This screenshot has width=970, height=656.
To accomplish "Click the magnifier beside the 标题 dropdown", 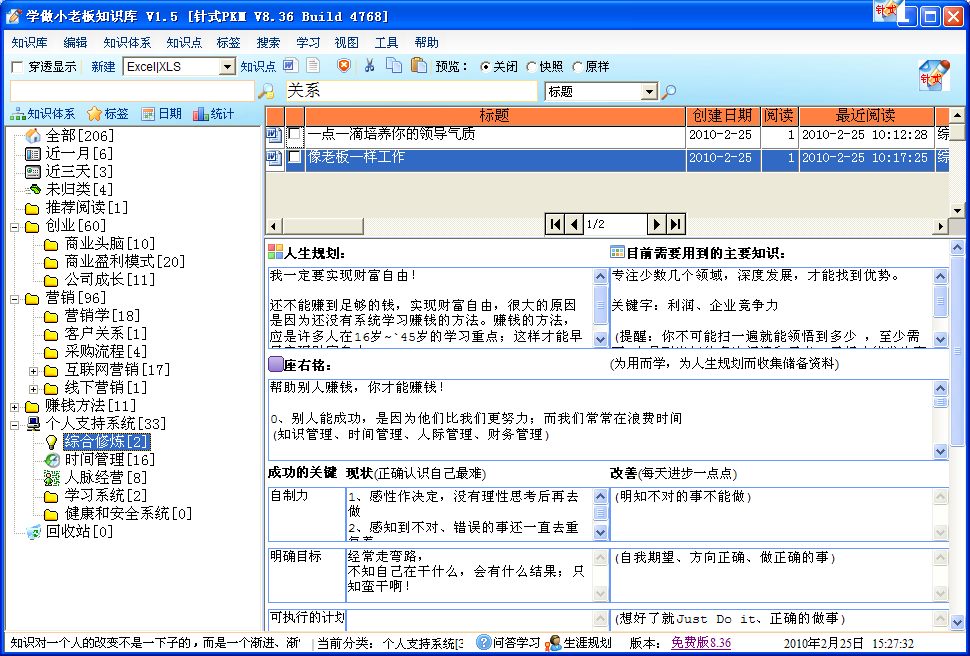I will pos(669,92).
